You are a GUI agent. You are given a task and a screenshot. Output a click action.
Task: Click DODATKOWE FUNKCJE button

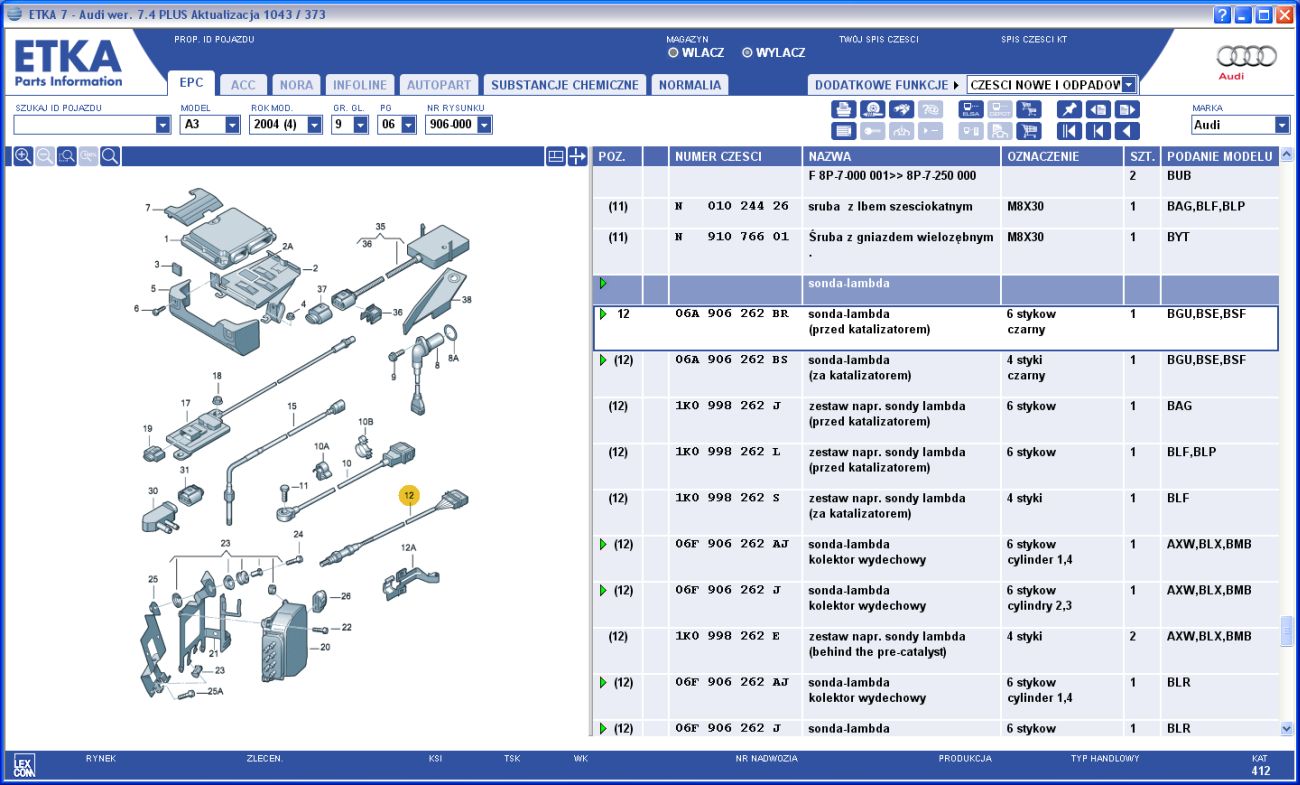tap(887, 85)
